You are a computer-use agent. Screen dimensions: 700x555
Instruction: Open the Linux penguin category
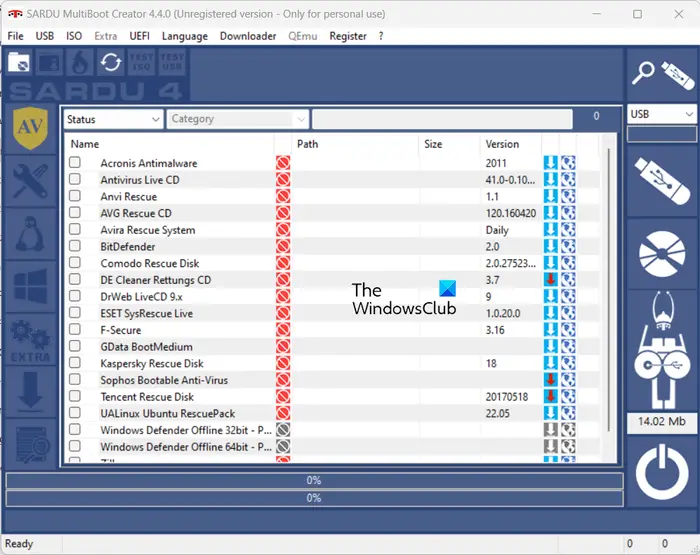[x=30, y=234]
